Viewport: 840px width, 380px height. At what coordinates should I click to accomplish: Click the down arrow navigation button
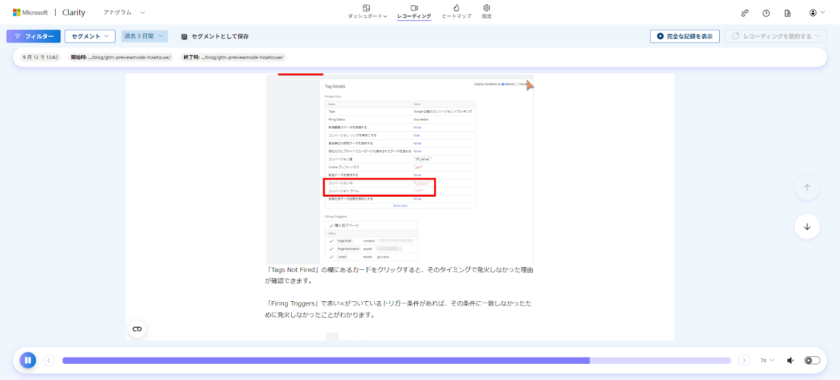[807, 227]
